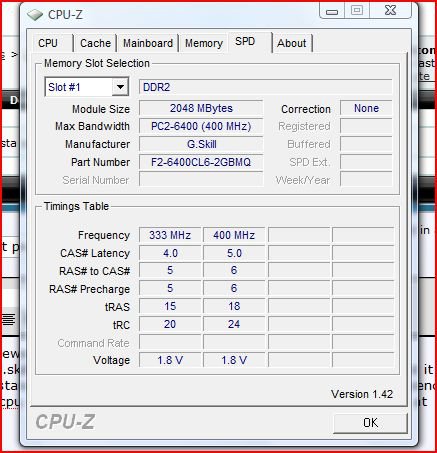Screen dimensions: 437x453
Task: Click the 400 MHz frequency cell
Action: [x=234, y=235]
